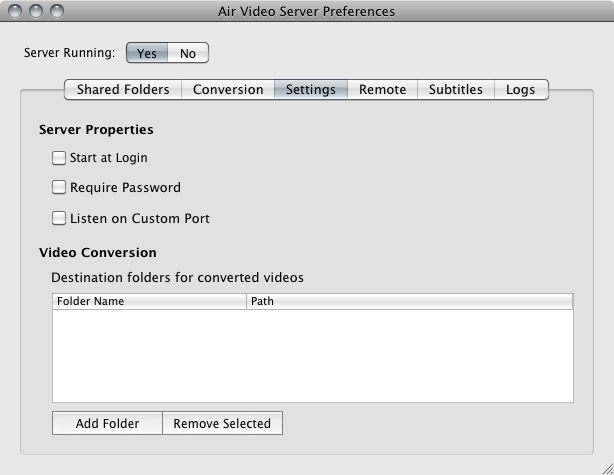Open the Subtitles tab
The height and width of the screenshot is (475, 614).
click(456, 90)
